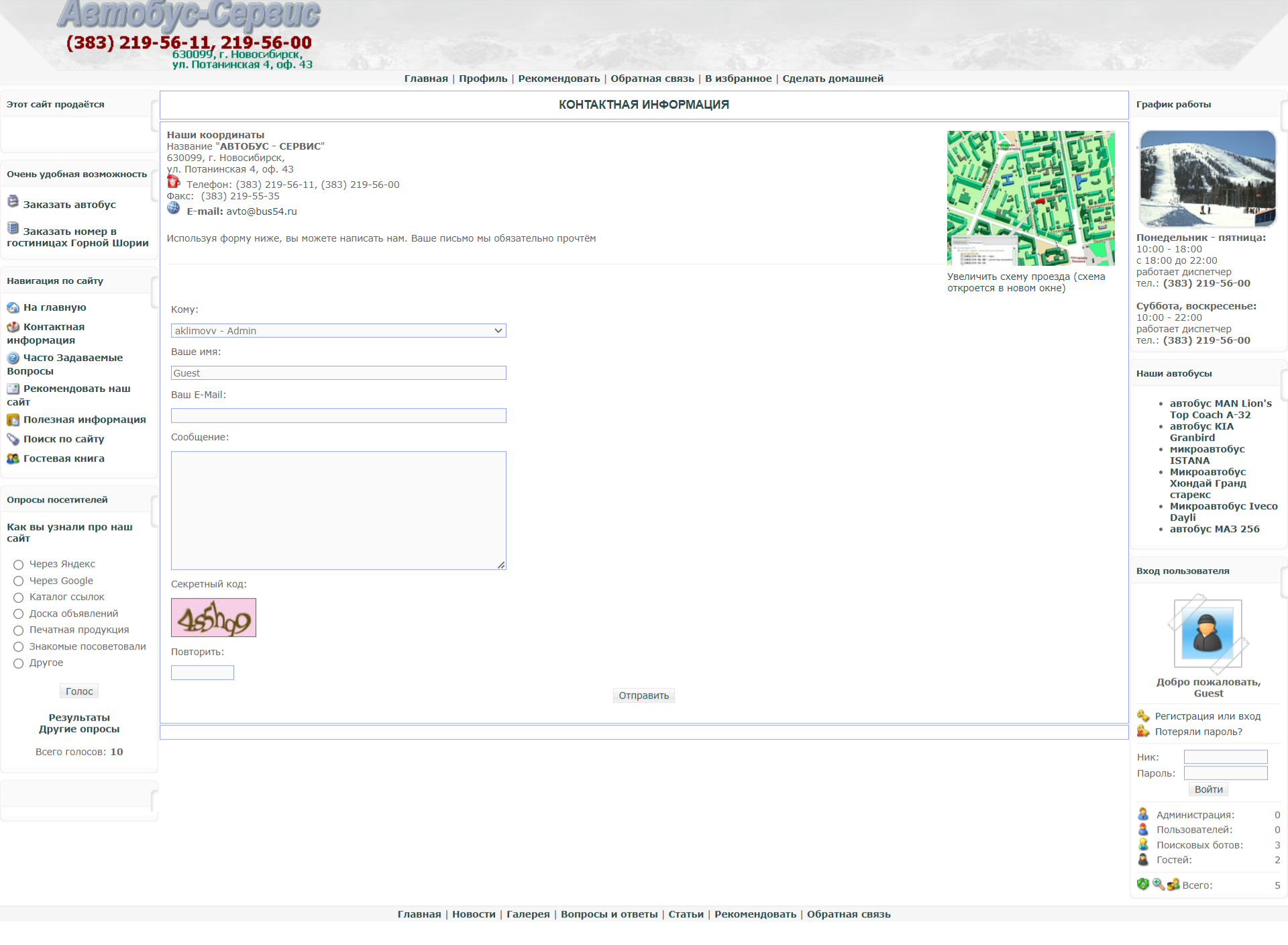Click the icon beside Потеряли пароль?

pos(1143,731)
